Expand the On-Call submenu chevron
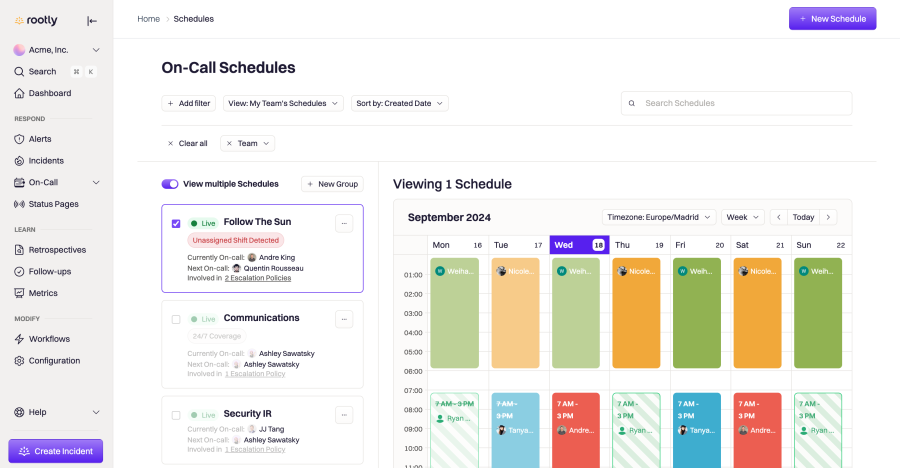 click(x=96, y=183)
